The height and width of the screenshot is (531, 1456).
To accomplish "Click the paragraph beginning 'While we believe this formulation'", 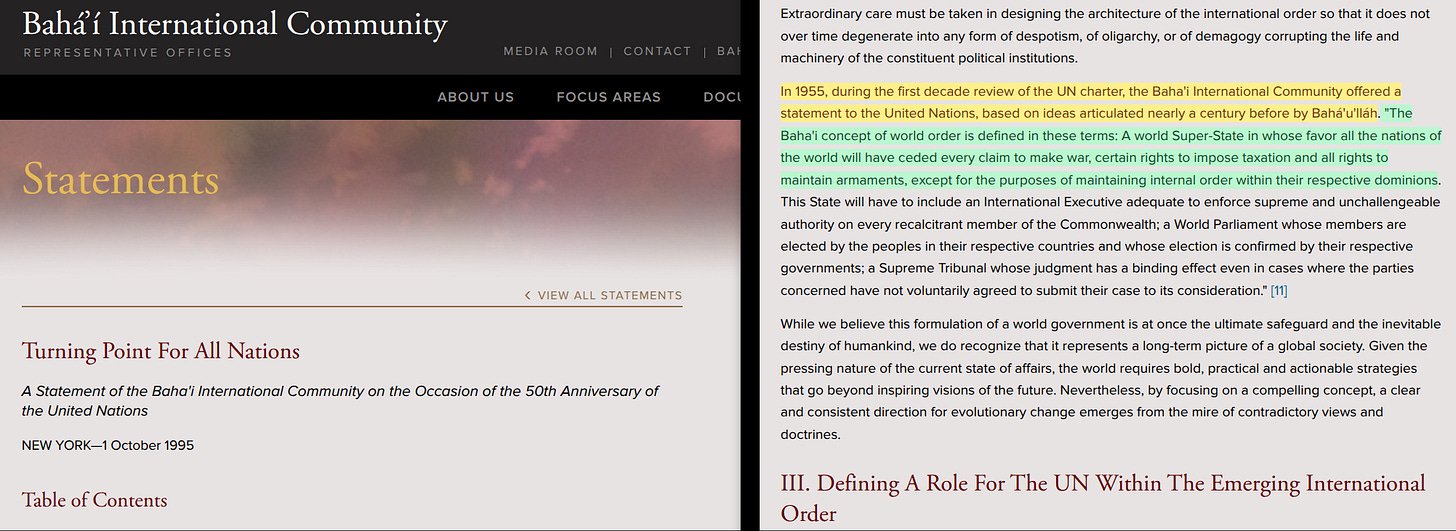I will coord(1110,379).
